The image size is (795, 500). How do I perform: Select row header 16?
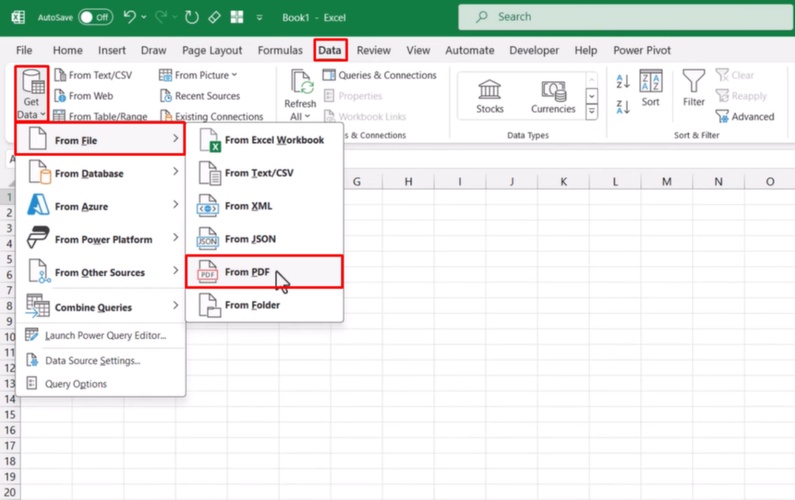[x=10, y=430]
